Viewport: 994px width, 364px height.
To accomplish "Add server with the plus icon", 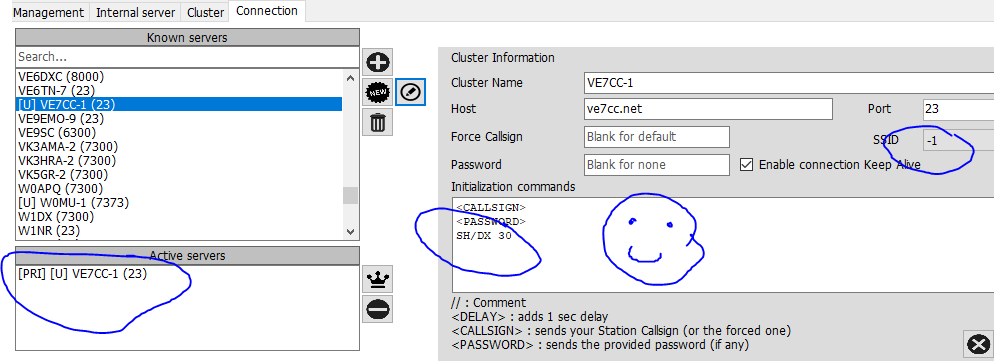I will pos(378,62).
